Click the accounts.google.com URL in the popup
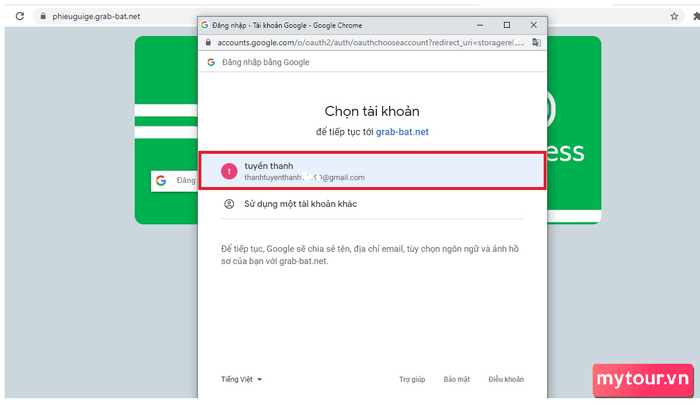The image size is (700, 405). coord(370,43)
